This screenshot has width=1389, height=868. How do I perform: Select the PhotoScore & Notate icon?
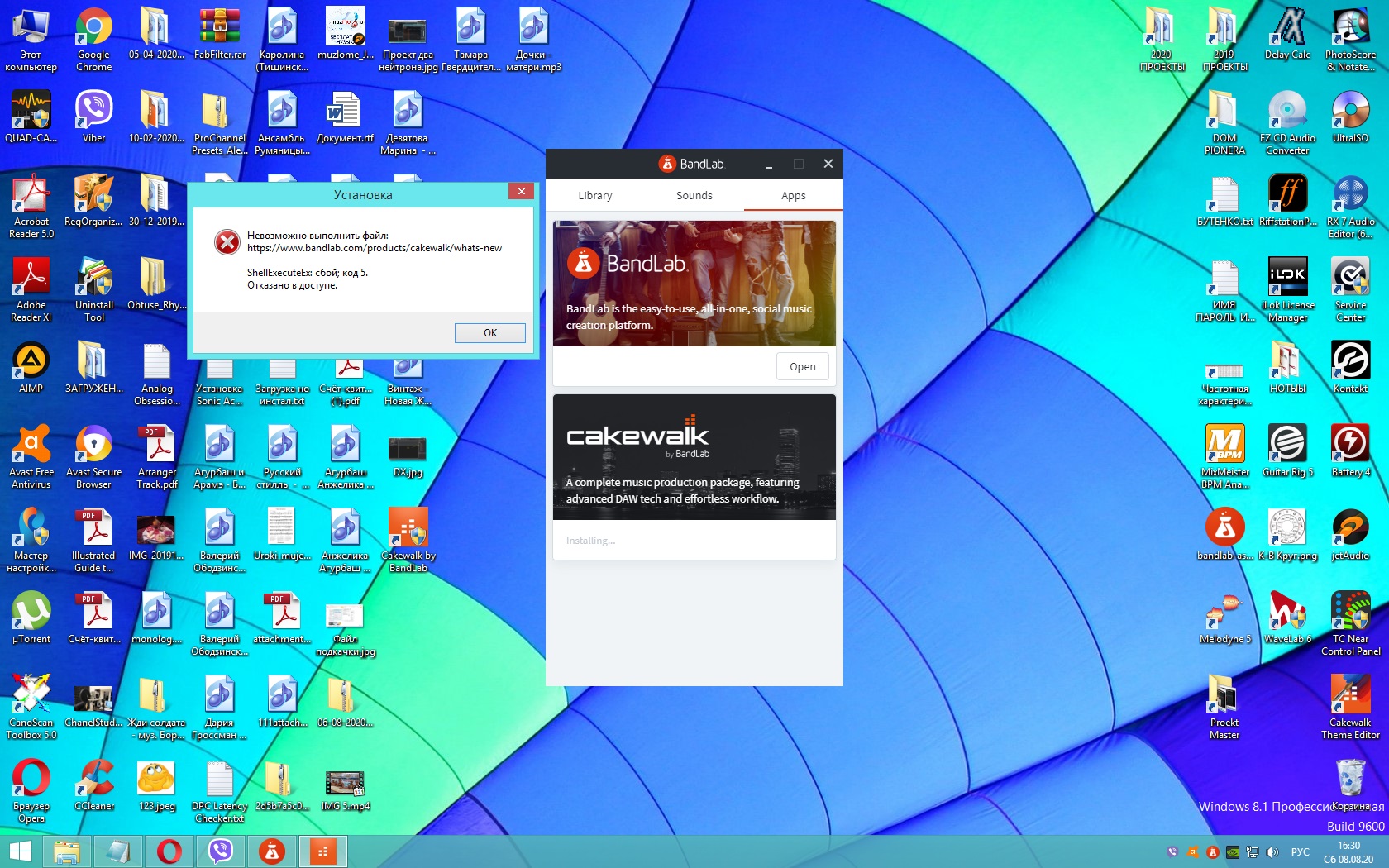click(x=1351, y=39)
